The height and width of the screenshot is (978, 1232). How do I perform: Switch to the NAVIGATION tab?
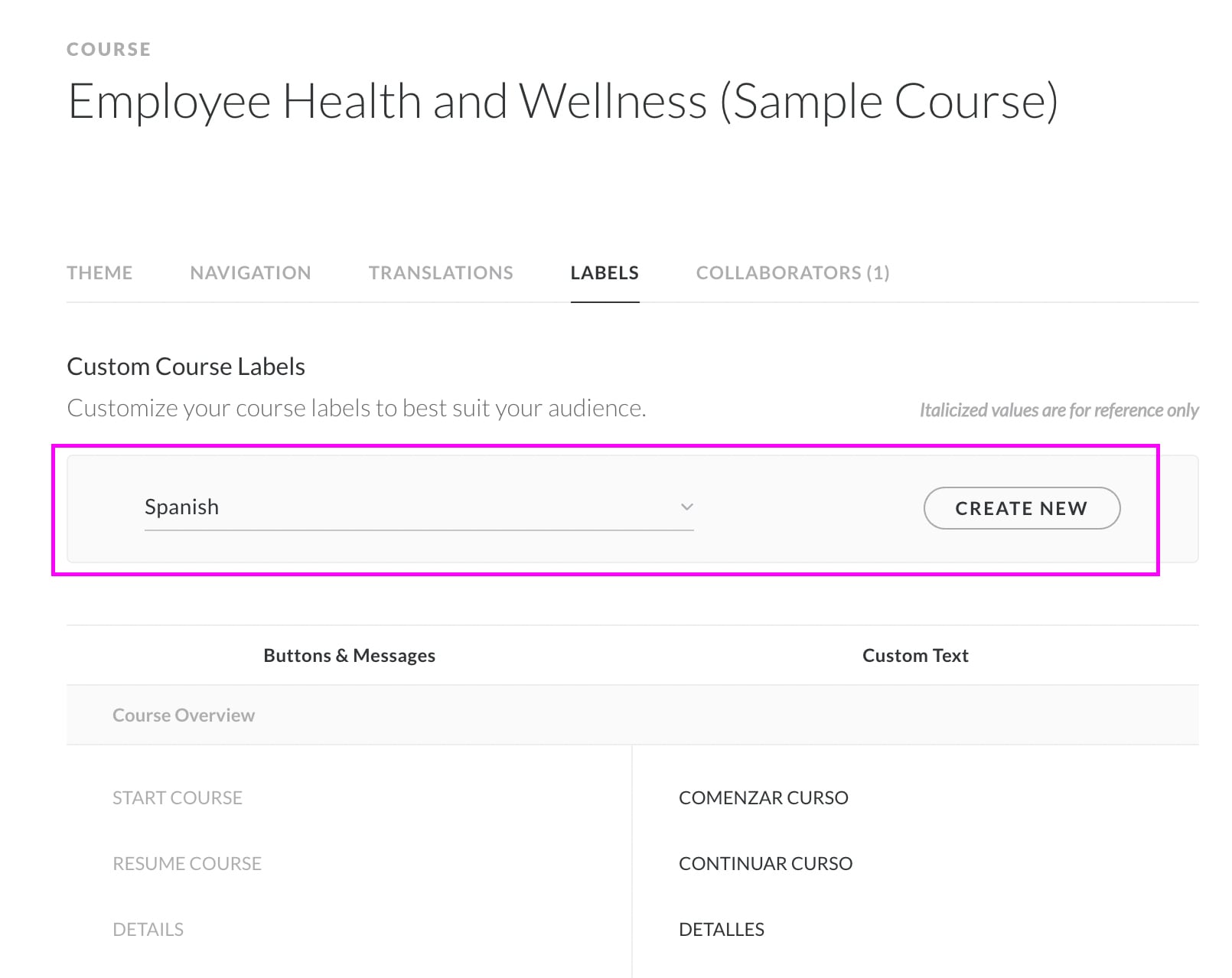(250, 272)
